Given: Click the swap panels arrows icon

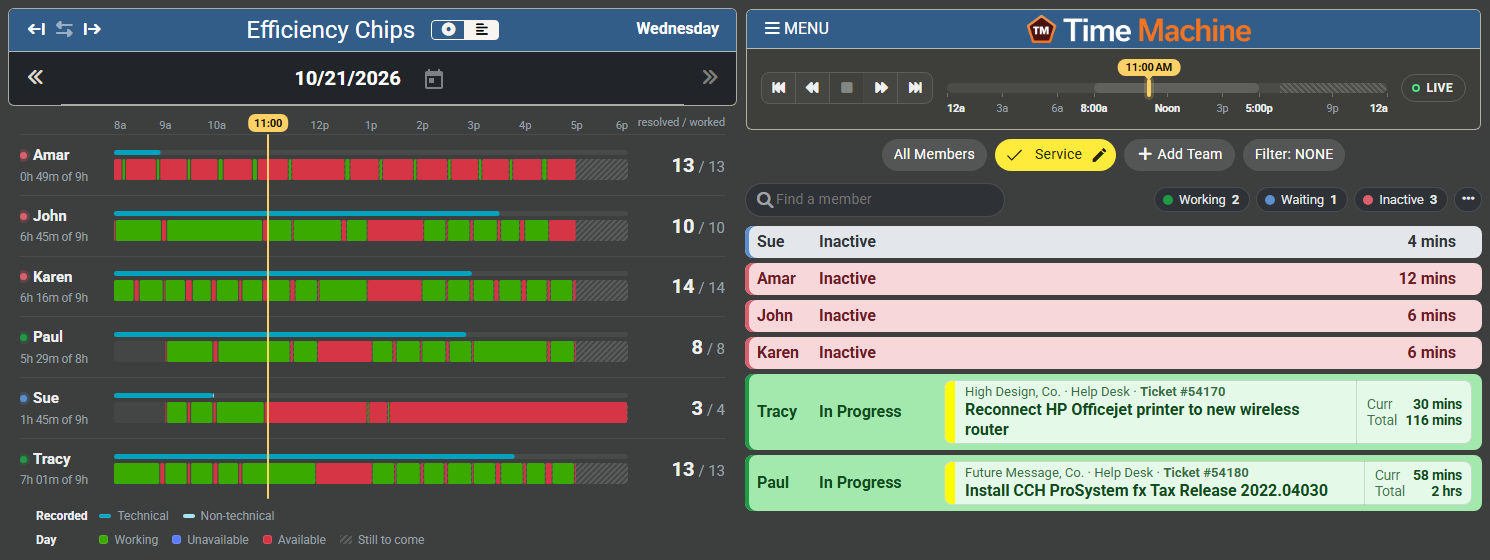Looking at the screenshot, I should point(64,29).
